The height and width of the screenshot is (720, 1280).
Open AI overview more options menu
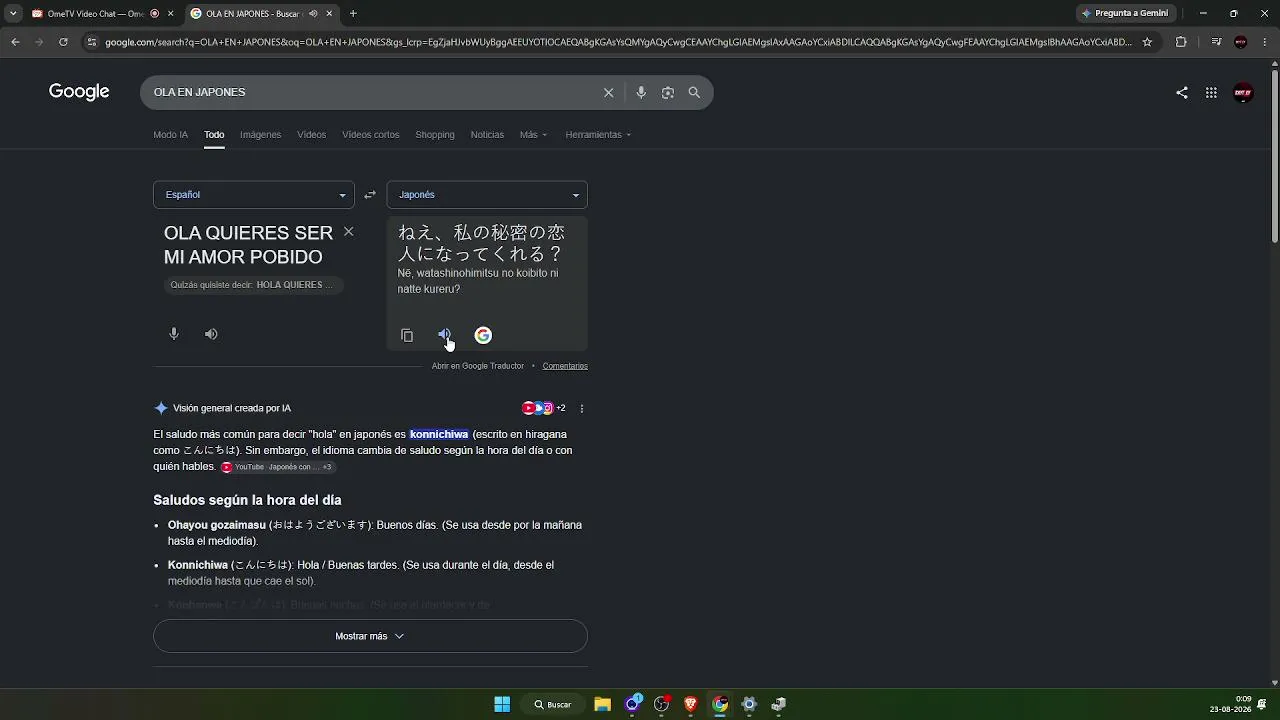tap(582, 408)
